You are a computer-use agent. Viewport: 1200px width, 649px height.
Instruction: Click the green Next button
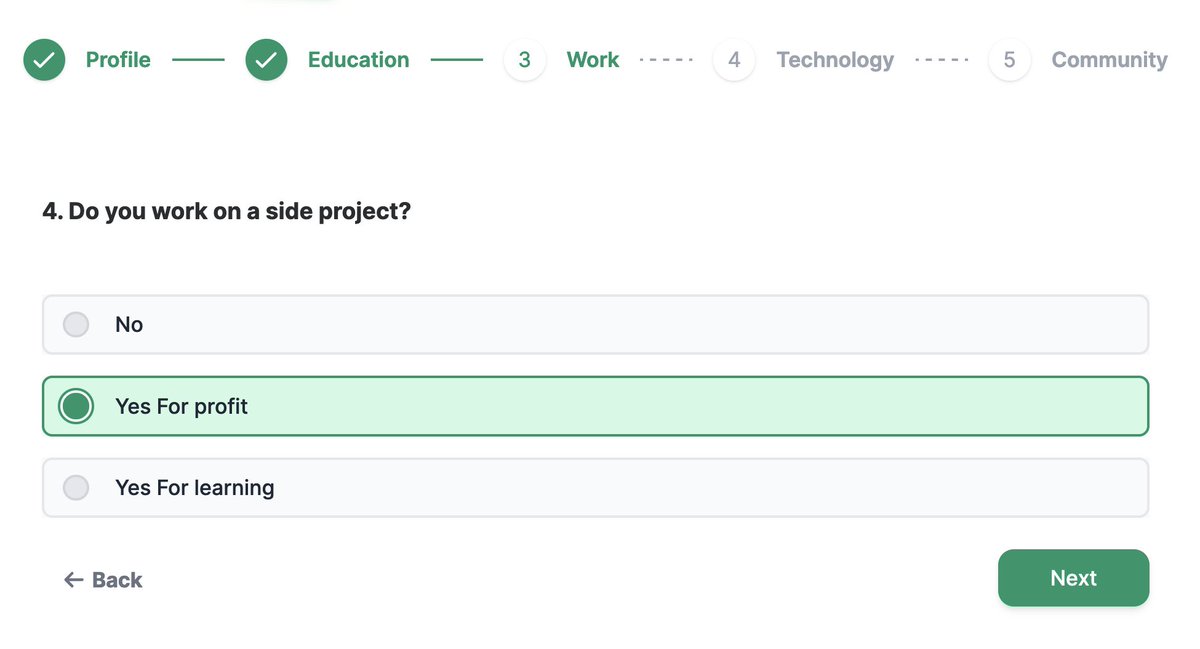click(1073, 578)
